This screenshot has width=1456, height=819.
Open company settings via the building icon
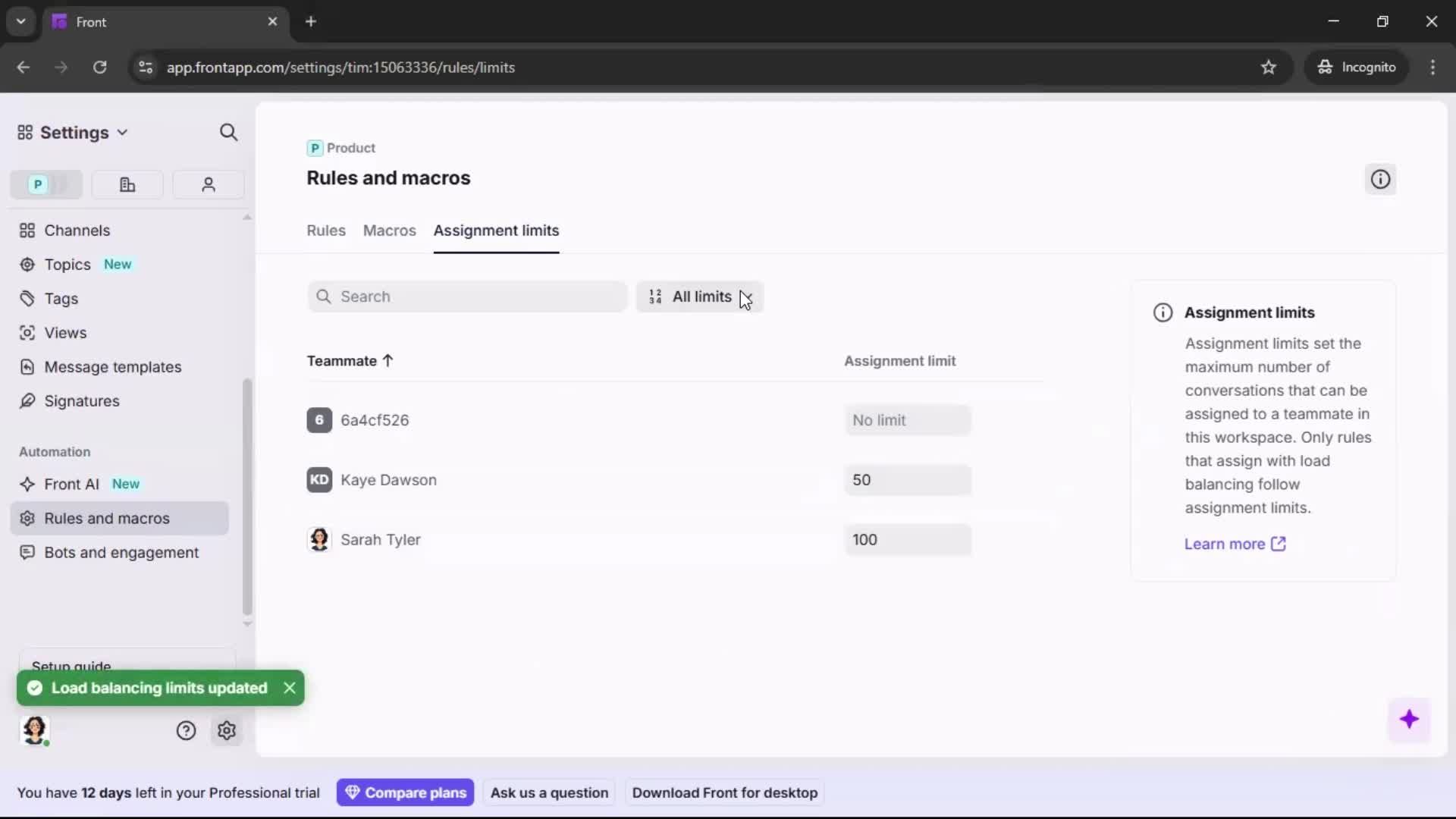[x=127, y=184]
